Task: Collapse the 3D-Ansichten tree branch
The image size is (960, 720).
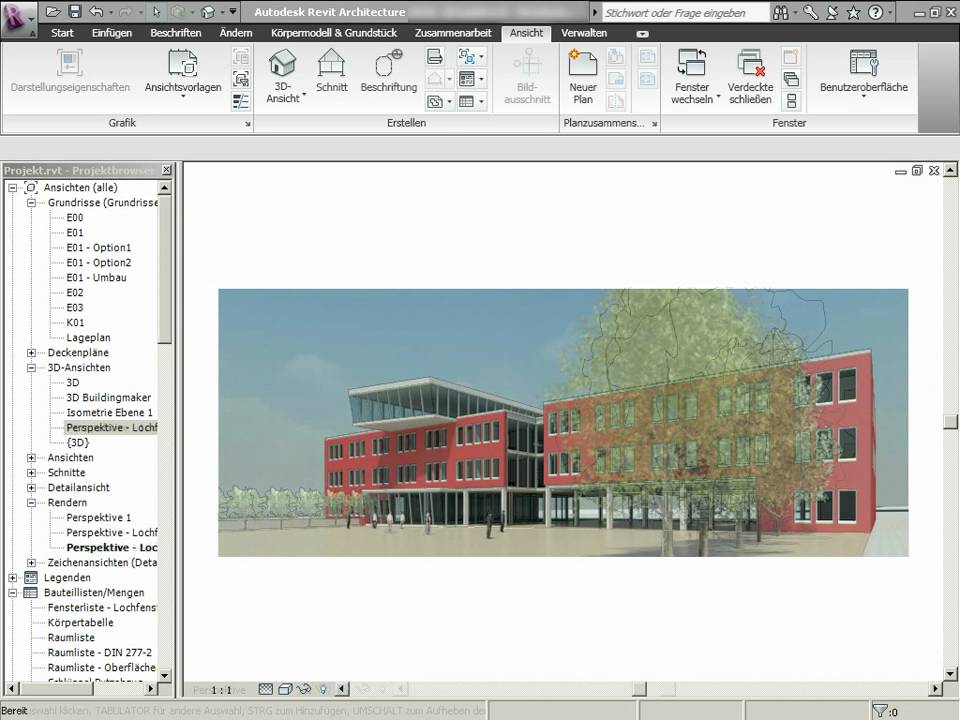Action: click(x=32, y=367)
